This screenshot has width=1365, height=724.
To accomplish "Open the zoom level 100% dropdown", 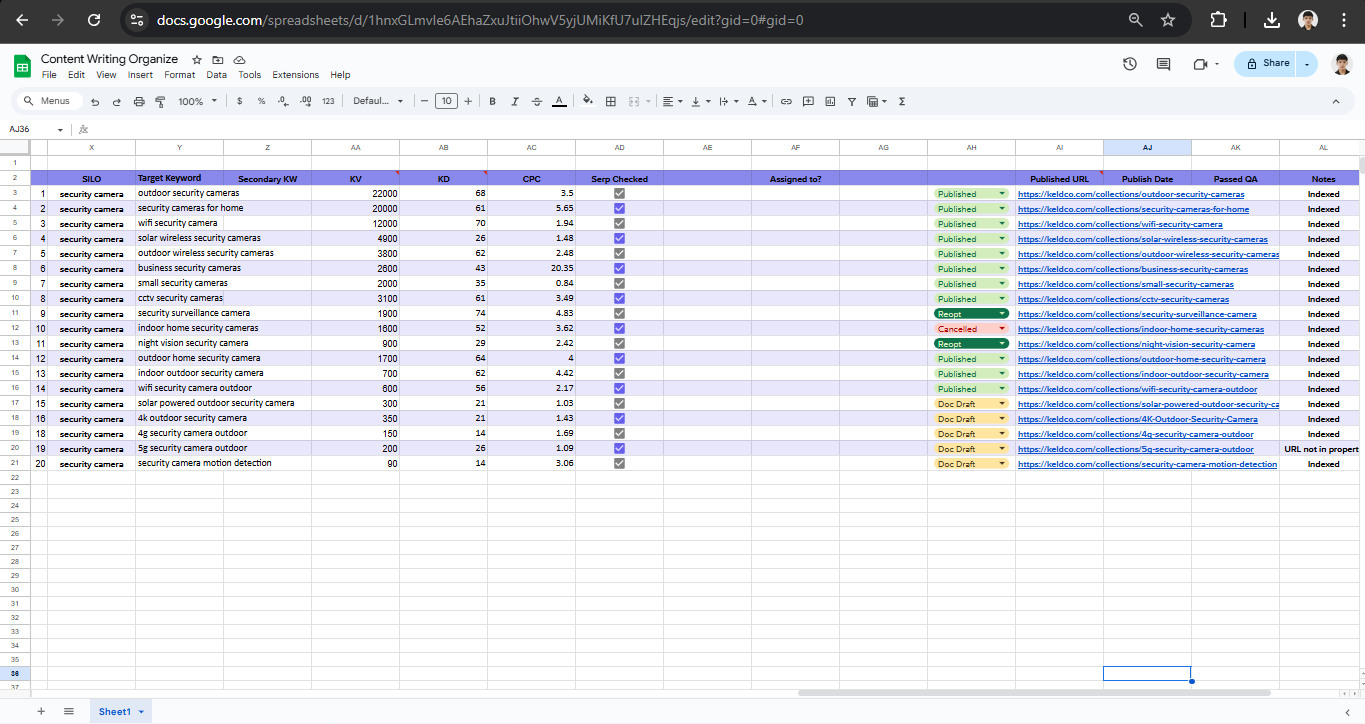I will (196, 101).
